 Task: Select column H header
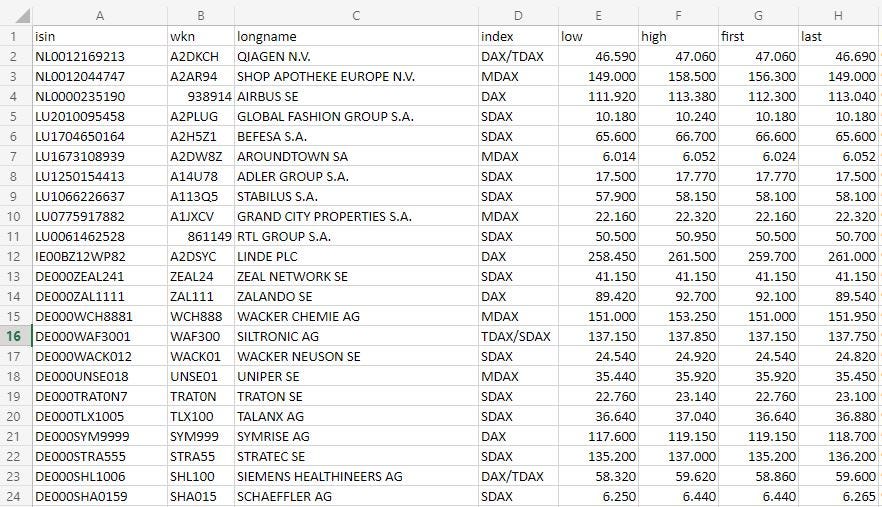(x=838, y=16)
